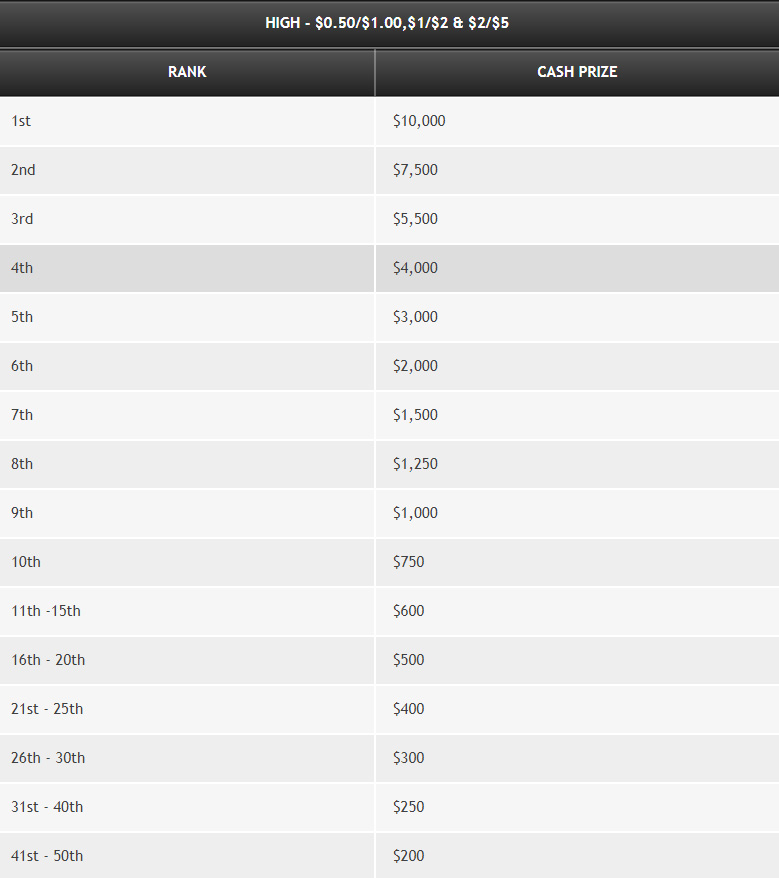This screenshot has width=779, height=878.
Task: Click the 5th rank cell
Action: pyautogui.click(x=187, y=317)
